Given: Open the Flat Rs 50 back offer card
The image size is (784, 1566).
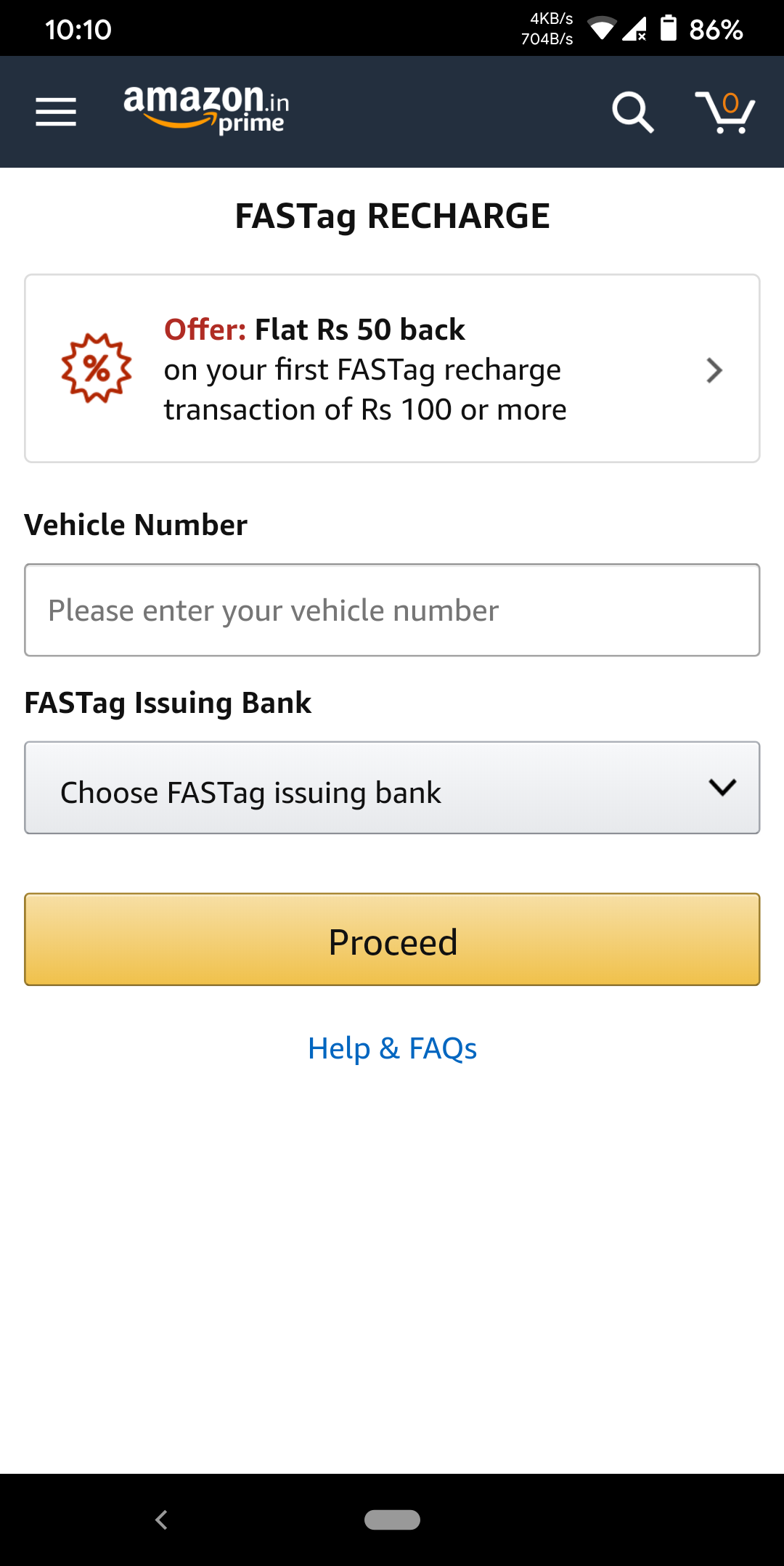Looking at the screenshot, I should (x=392, y=369).
